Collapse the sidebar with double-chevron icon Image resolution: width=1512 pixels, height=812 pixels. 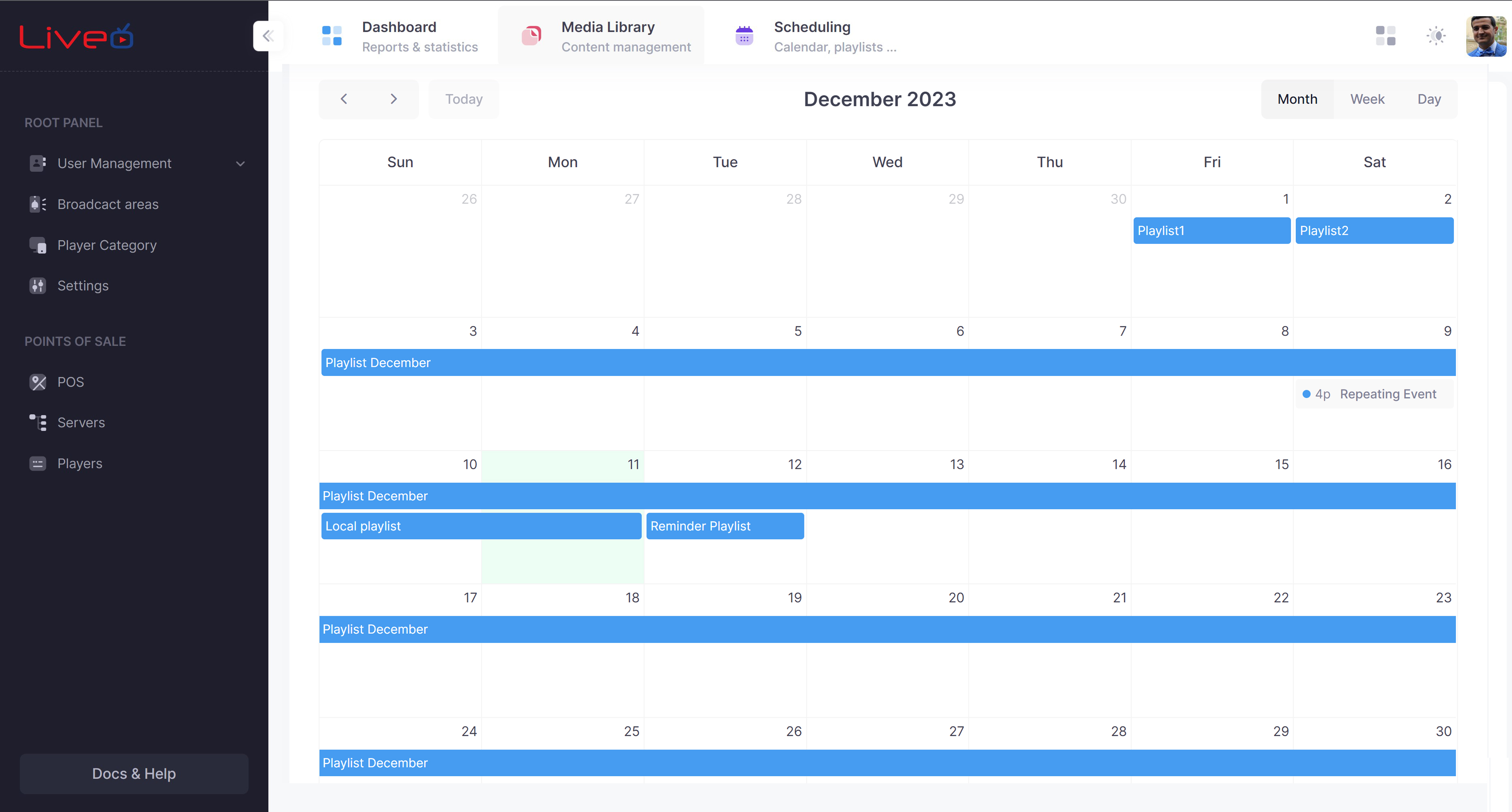pyautogui.click(x=268, y=36)
